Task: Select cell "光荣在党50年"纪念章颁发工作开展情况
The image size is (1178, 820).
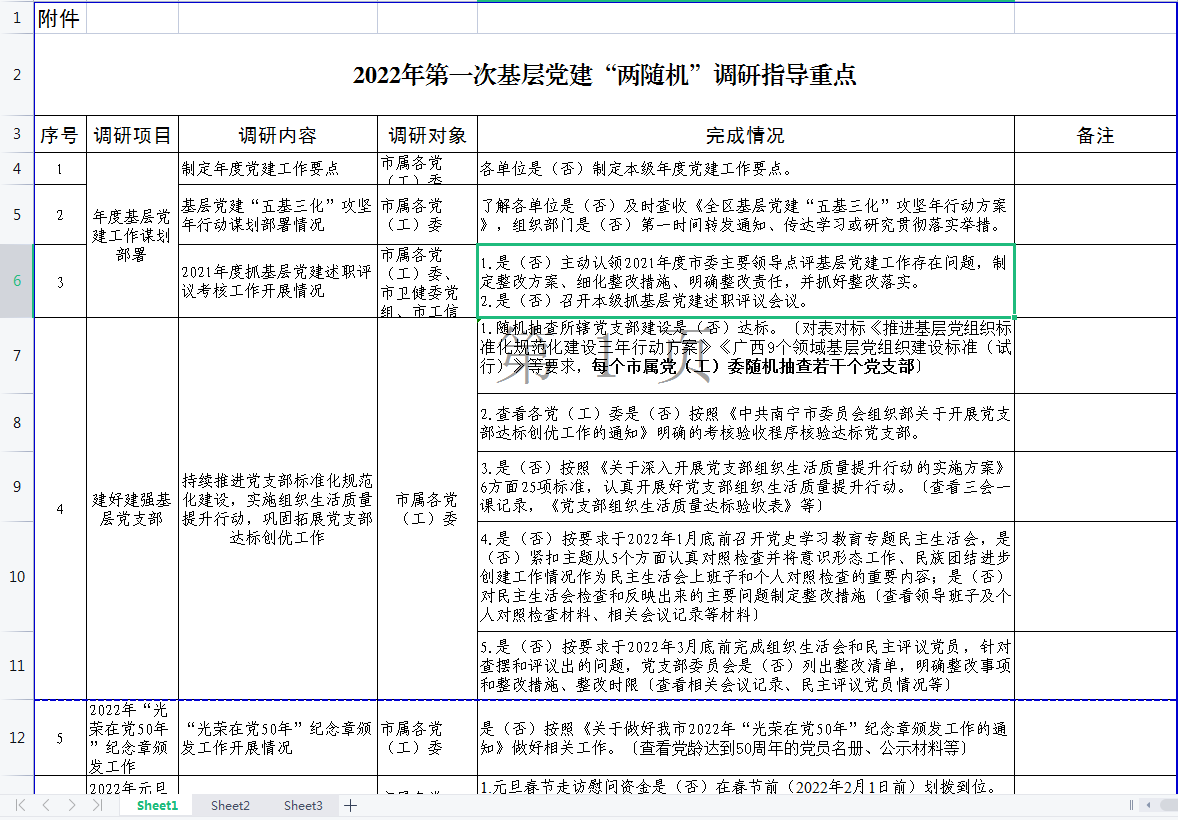Action: (278, 737)
